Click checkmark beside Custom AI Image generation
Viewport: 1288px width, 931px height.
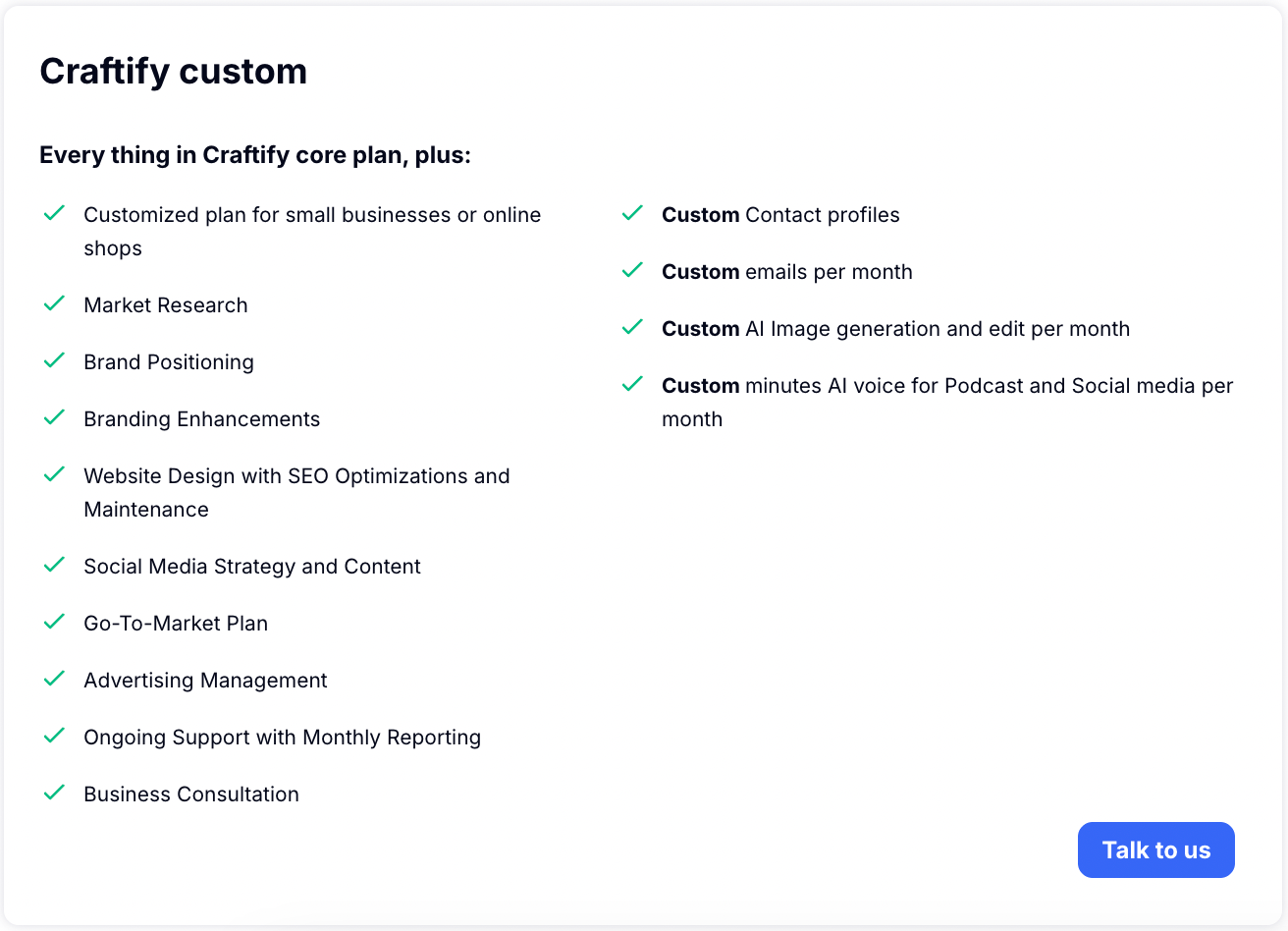point(632,327)
